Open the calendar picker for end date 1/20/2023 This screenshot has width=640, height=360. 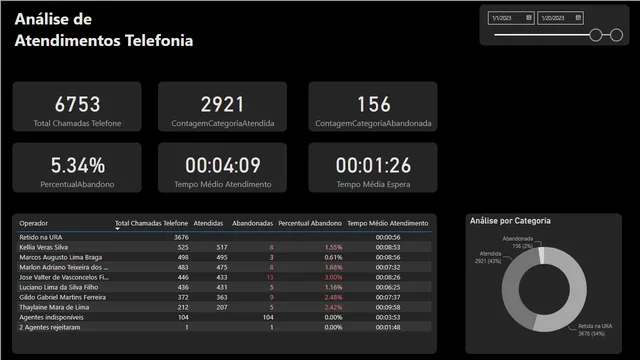point(578,18)
